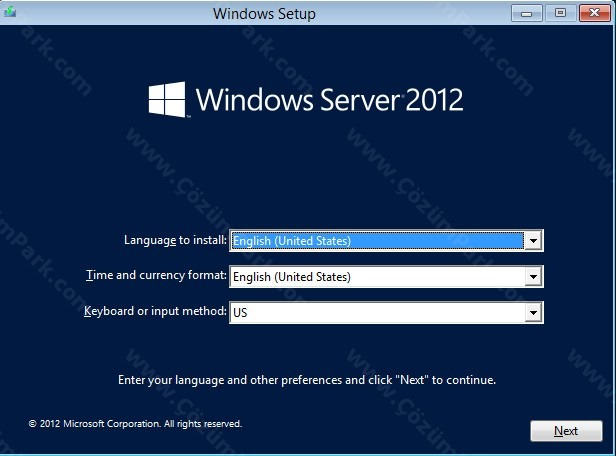Click the Keyboard or input method label
The image size is (616, 456).
pyautogui.click(x=155, y=311)
